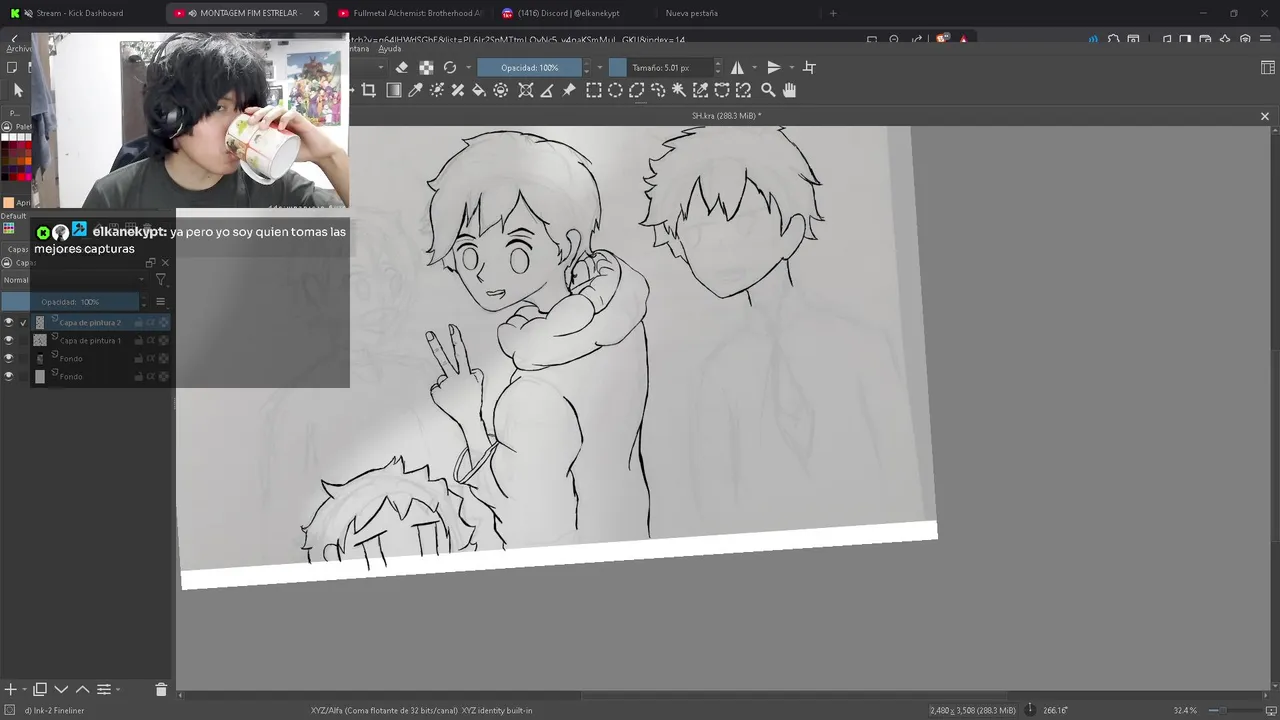Open vertical mirror options dropdown
The width and height of the screenshot is (1280, 720).
(x=791, y=67)
